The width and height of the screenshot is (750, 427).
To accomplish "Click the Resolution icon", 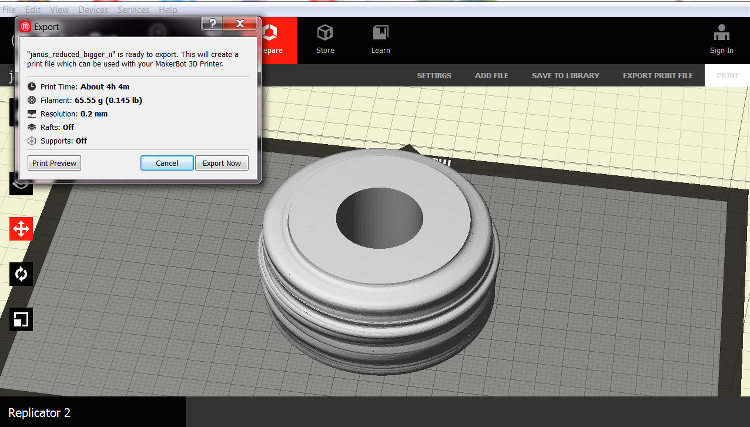I will (x=32, y=114).
